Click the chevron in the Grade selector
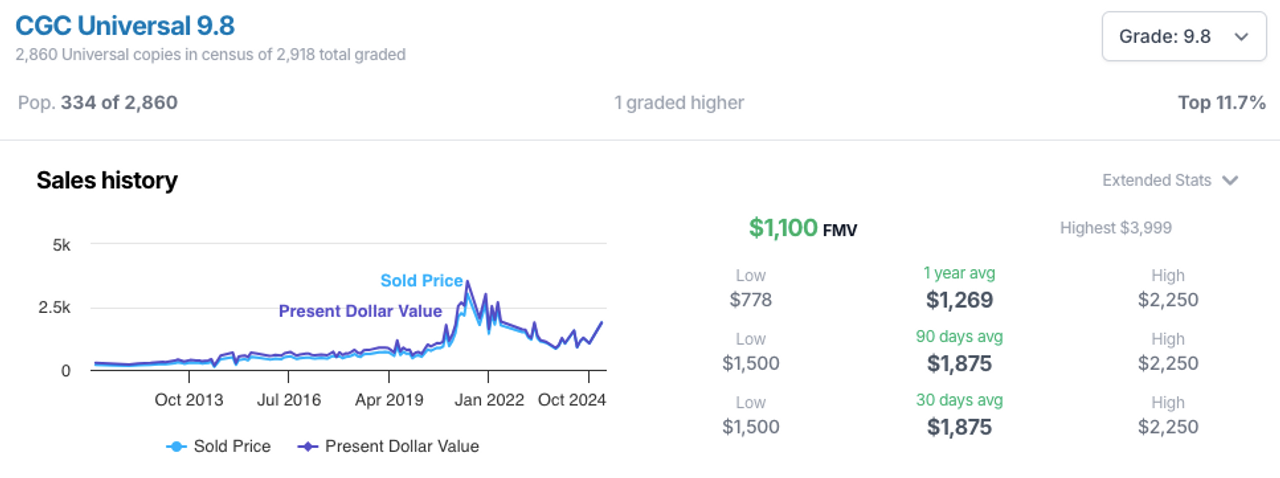Image resolution: width=1280 pixels, height=478 pixels. (x=1241, y=37)
